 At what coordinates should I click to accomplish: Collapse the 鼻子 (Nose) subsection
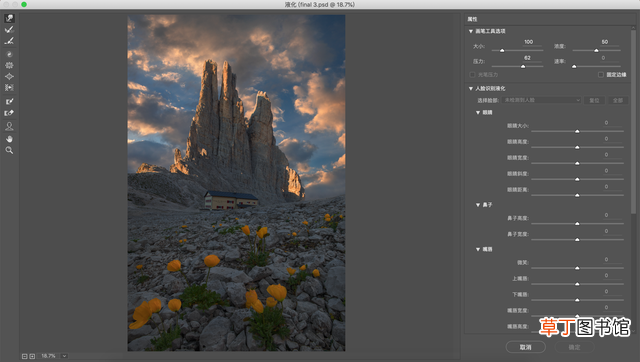pos(478,205)
